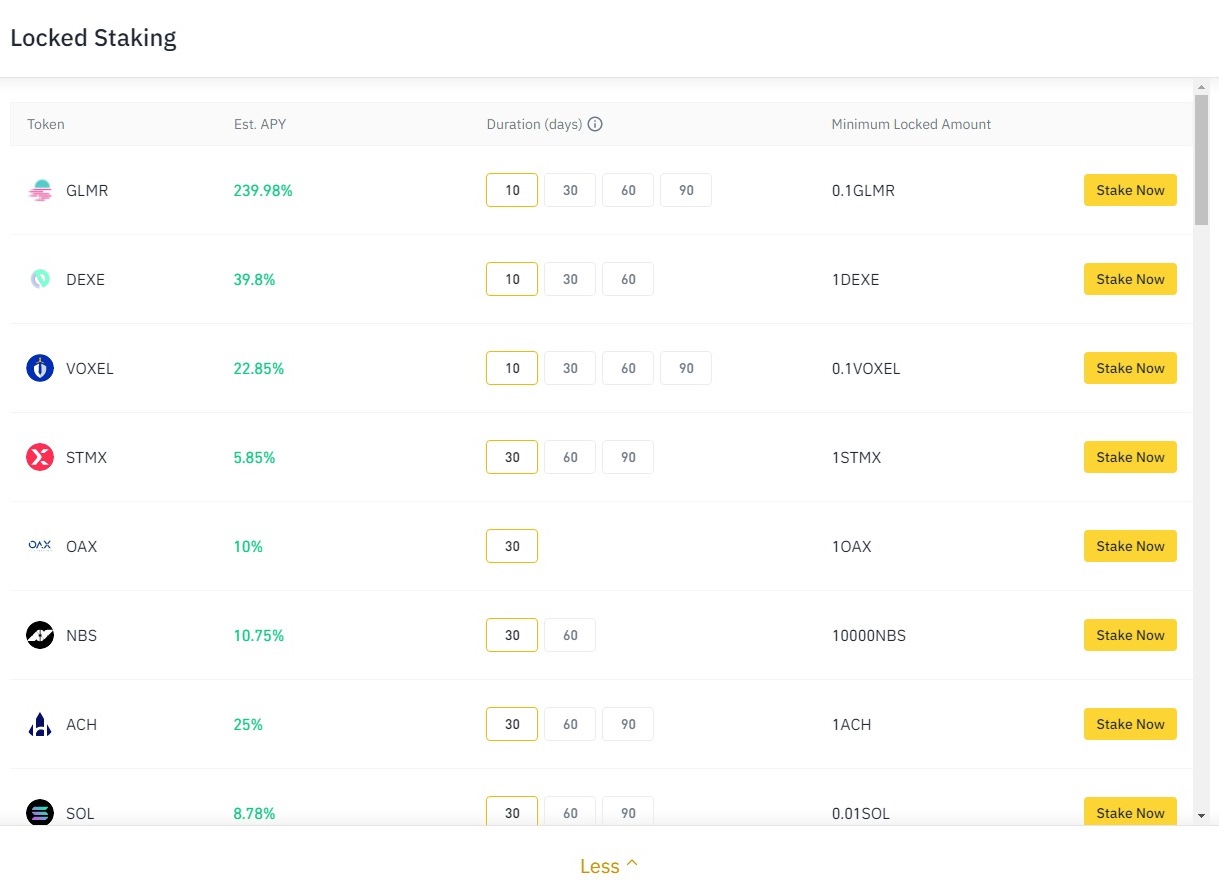The image size is (1219, 887).
Task: Click the OAX token icon
Action: pos(40,546)
